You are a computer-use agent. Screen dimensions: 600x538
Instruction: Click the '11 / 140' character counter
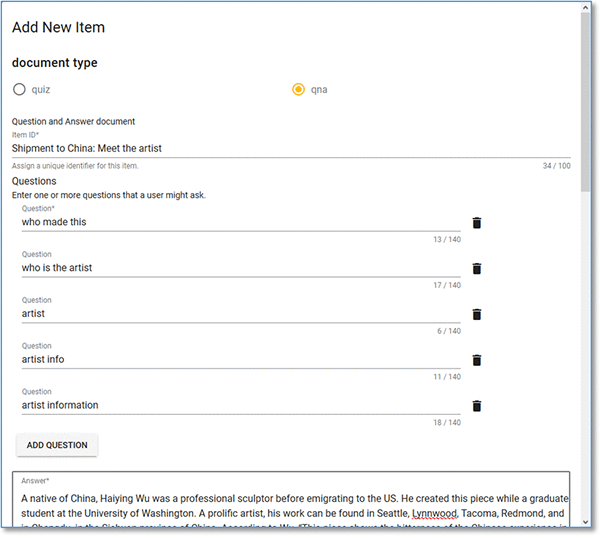pyautogui.click(x=447, y=377)
